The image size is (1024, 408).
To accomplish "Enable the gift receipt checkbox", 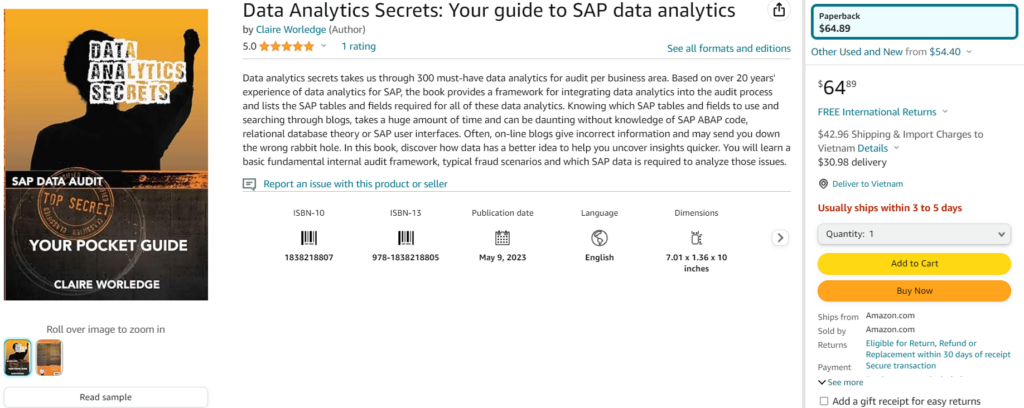I will click(x=824, y=401).
